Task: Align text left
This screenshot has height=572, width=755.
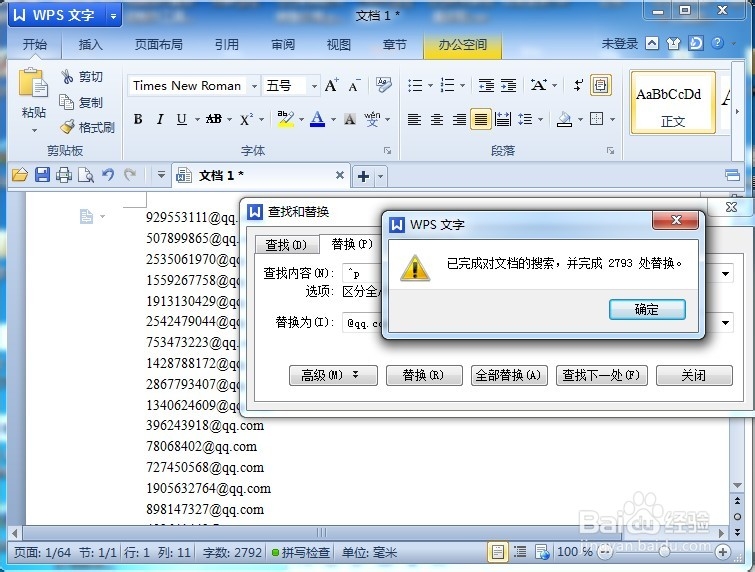Action: tap(414, 119)
